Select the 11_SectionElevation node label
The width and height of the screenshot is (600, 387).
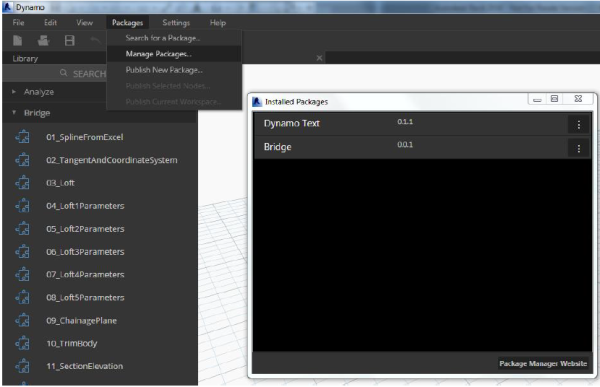click(x=85, y=366)
